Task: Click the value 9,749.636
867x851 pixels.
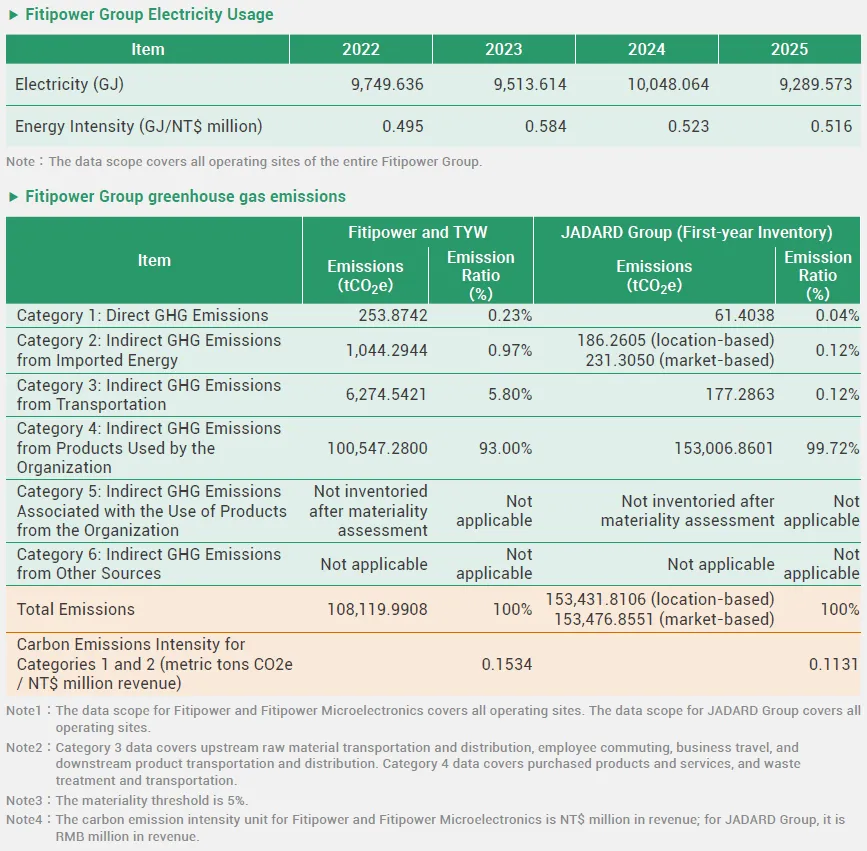Action: click(x=387, y=84)
